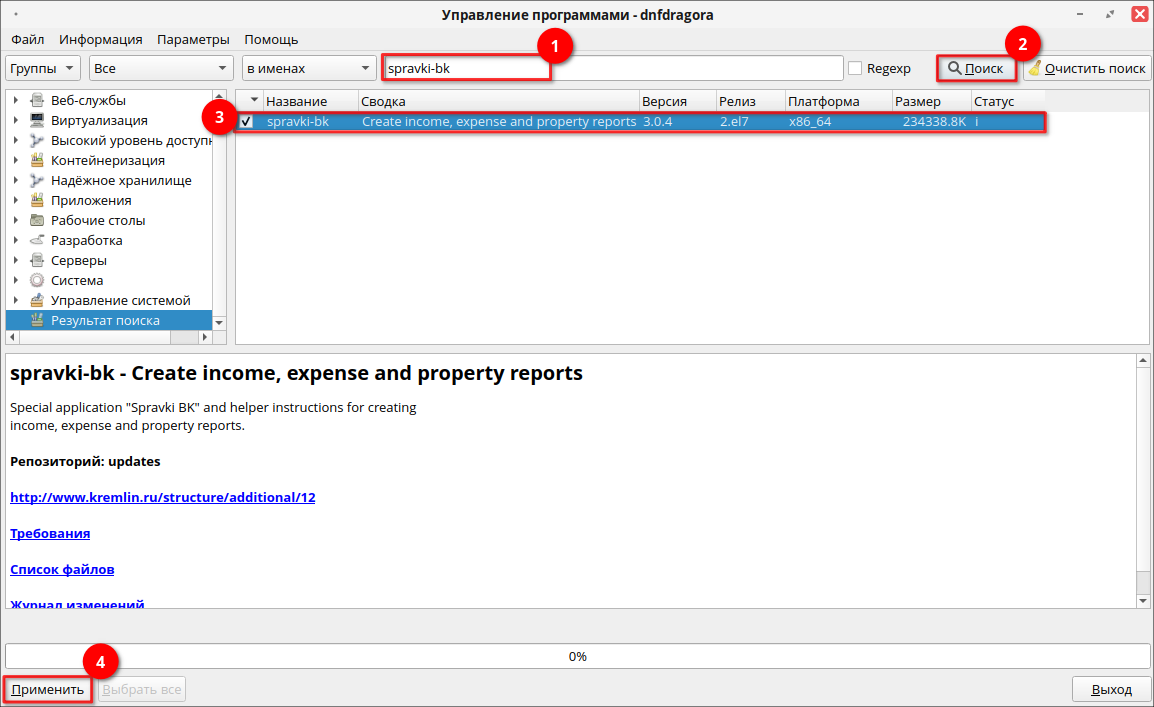The image size is (1154, 707).
Task: Select the System category icon
Action: [x=37, y=280]
